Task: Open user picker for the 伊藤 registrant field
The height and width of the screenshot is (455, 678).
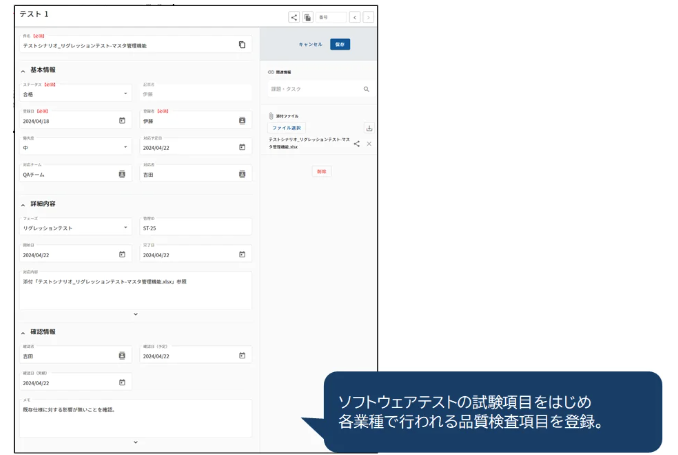Action: [242, 121]
